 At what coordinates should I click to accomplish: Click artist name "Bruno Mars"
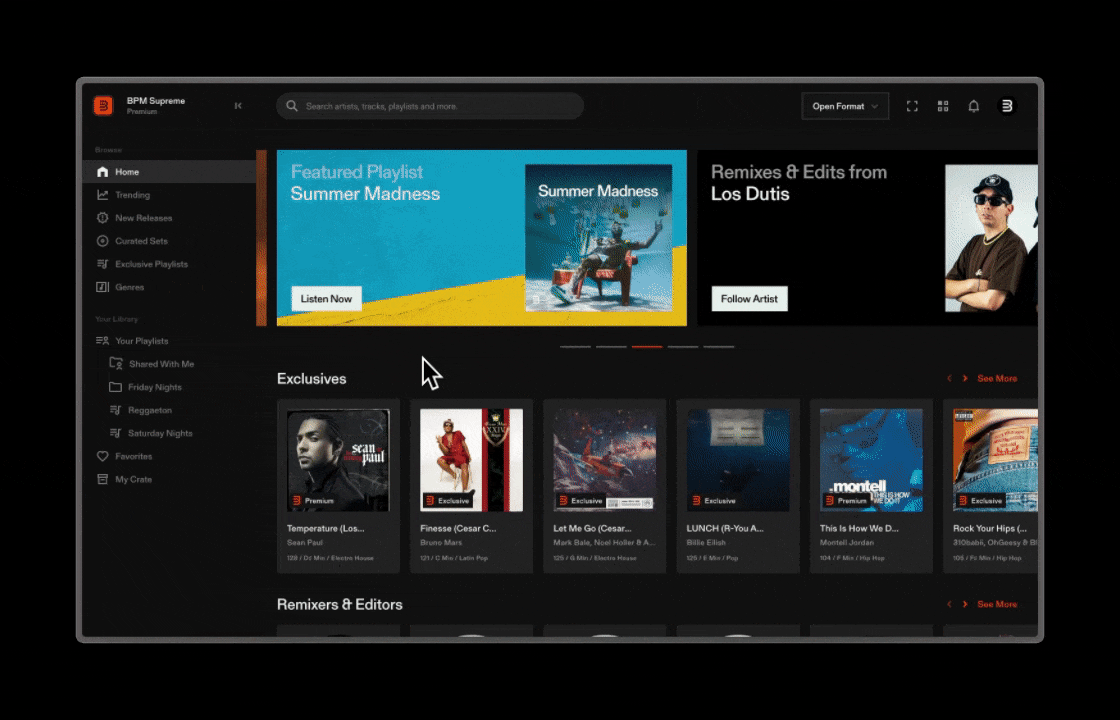(441, 543)
